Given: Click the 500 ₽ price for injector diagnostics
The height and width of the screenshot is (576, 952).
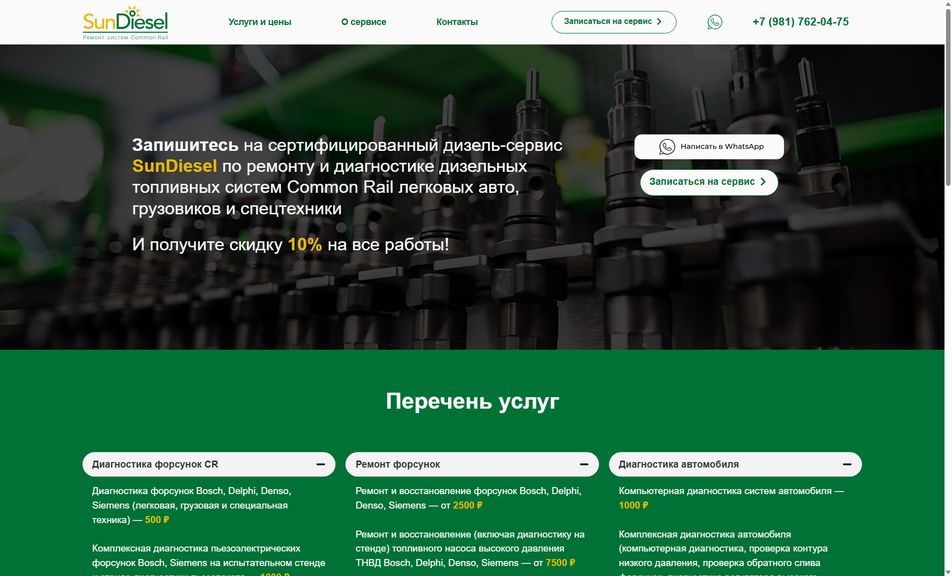Looking at the screenshot, I should [157, 520].
